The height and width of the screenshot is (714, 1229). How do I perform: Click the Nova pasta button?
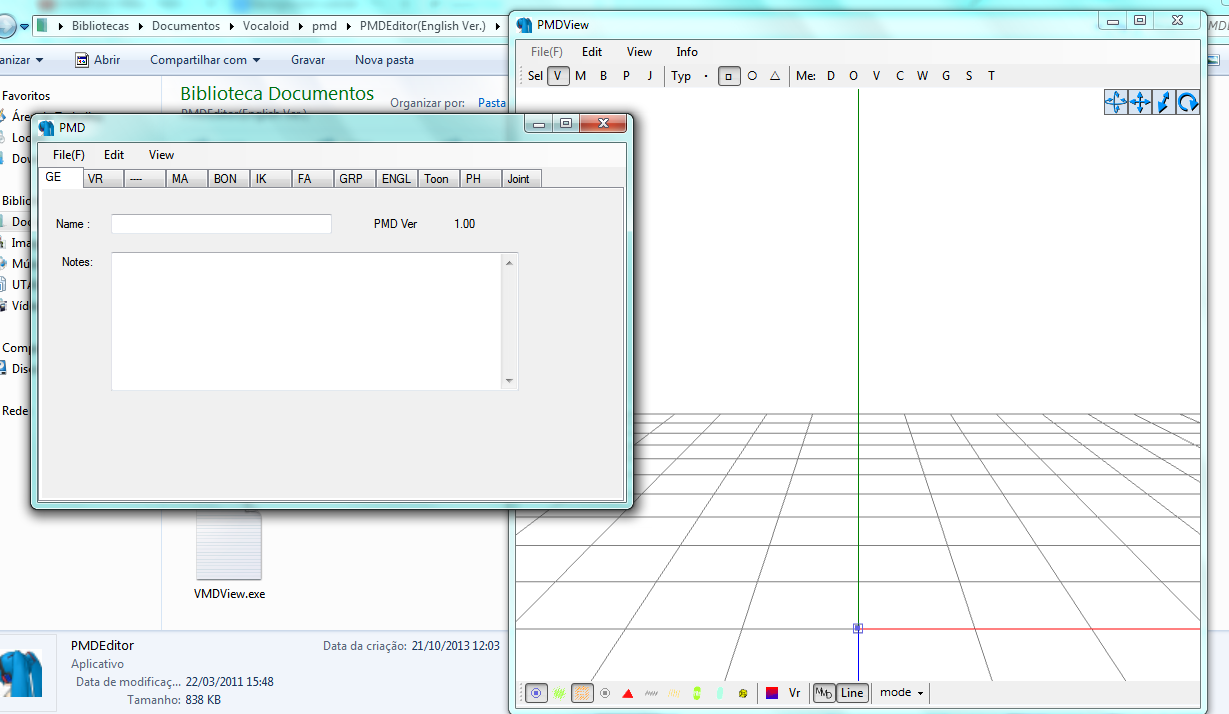384,59
